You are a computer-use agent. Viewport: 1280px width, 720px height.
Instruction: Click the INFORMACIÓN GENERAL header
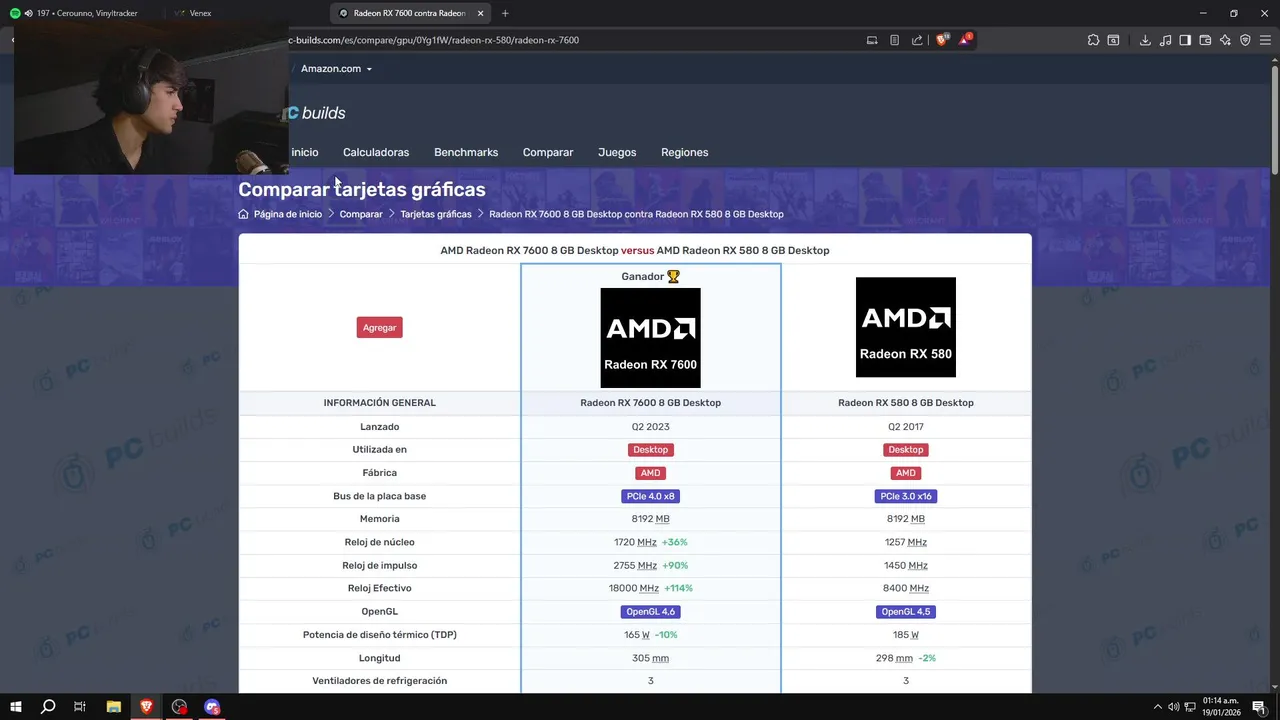pos(379,403)
